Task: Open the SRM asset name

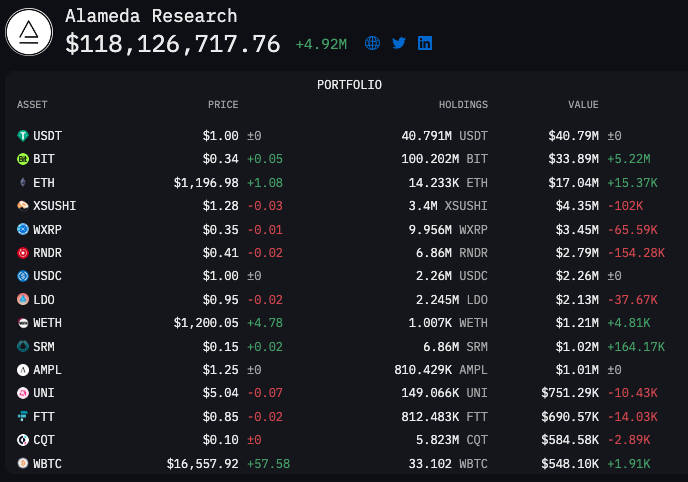Action: (44, 346)
